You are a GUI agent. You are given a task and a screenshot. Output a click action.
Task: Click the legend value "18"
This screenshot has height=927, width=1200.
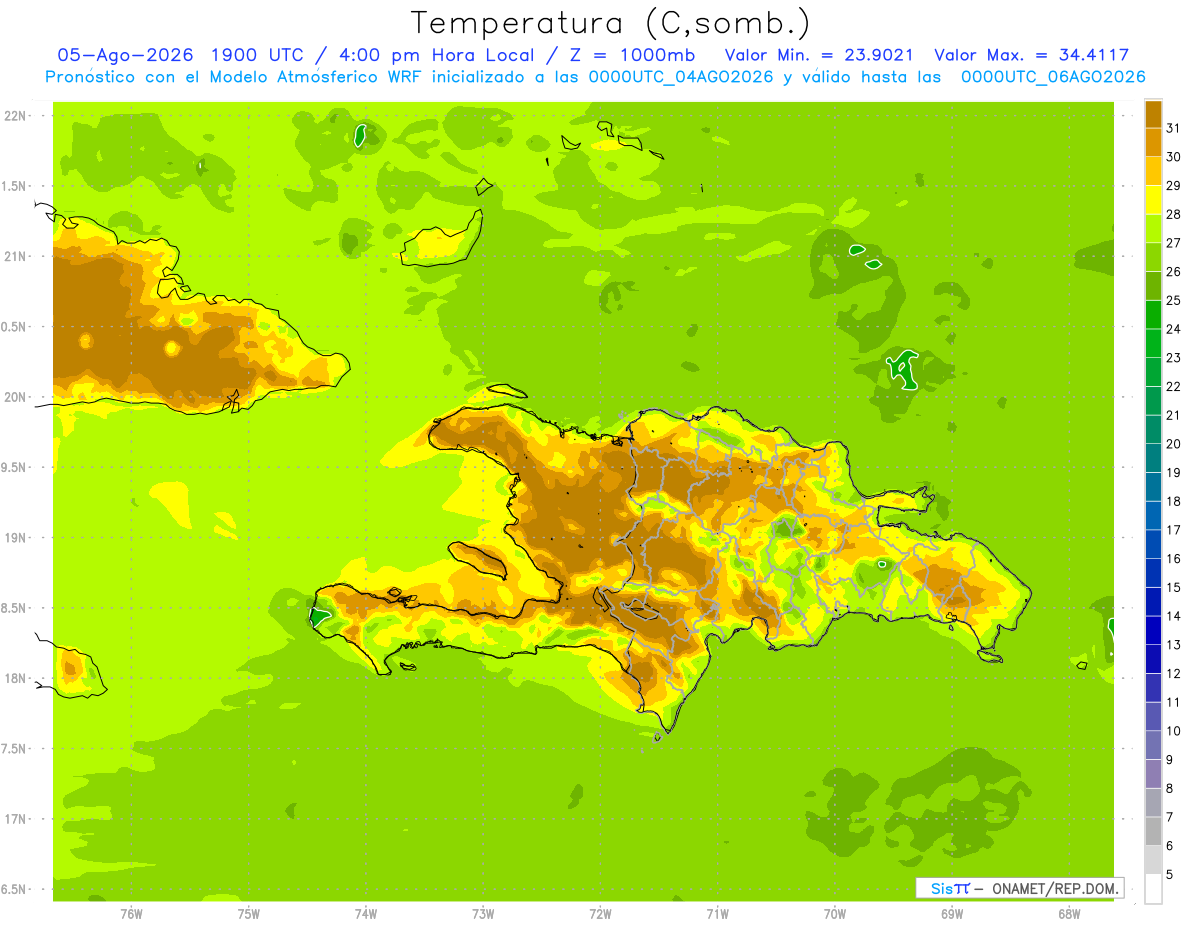(1174, 501)
